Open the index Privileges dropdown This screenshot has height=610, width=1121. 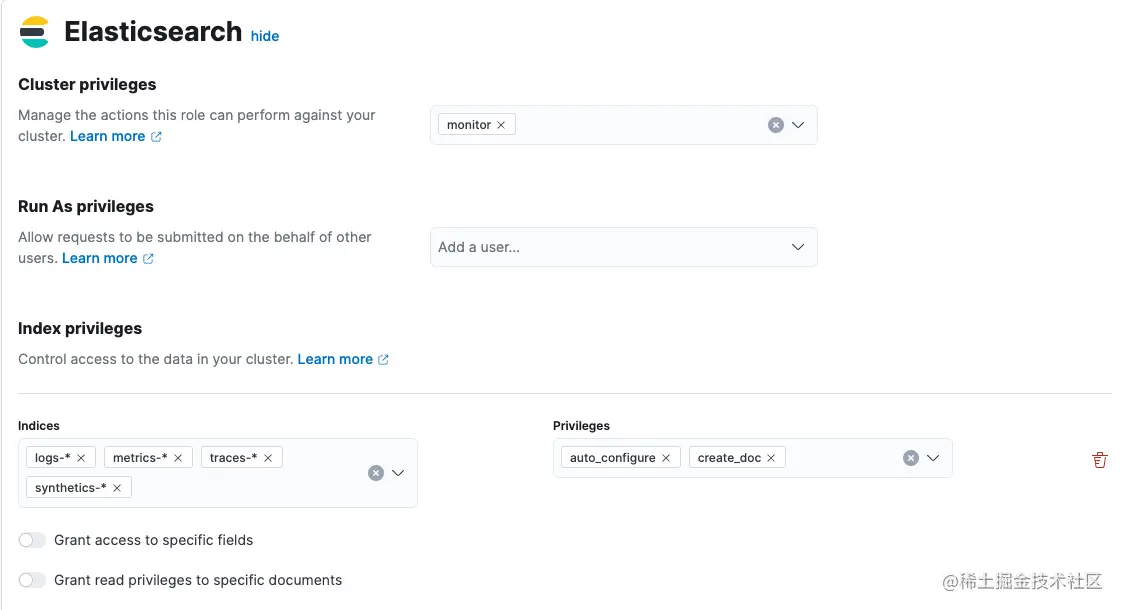(x=933, y=458)
